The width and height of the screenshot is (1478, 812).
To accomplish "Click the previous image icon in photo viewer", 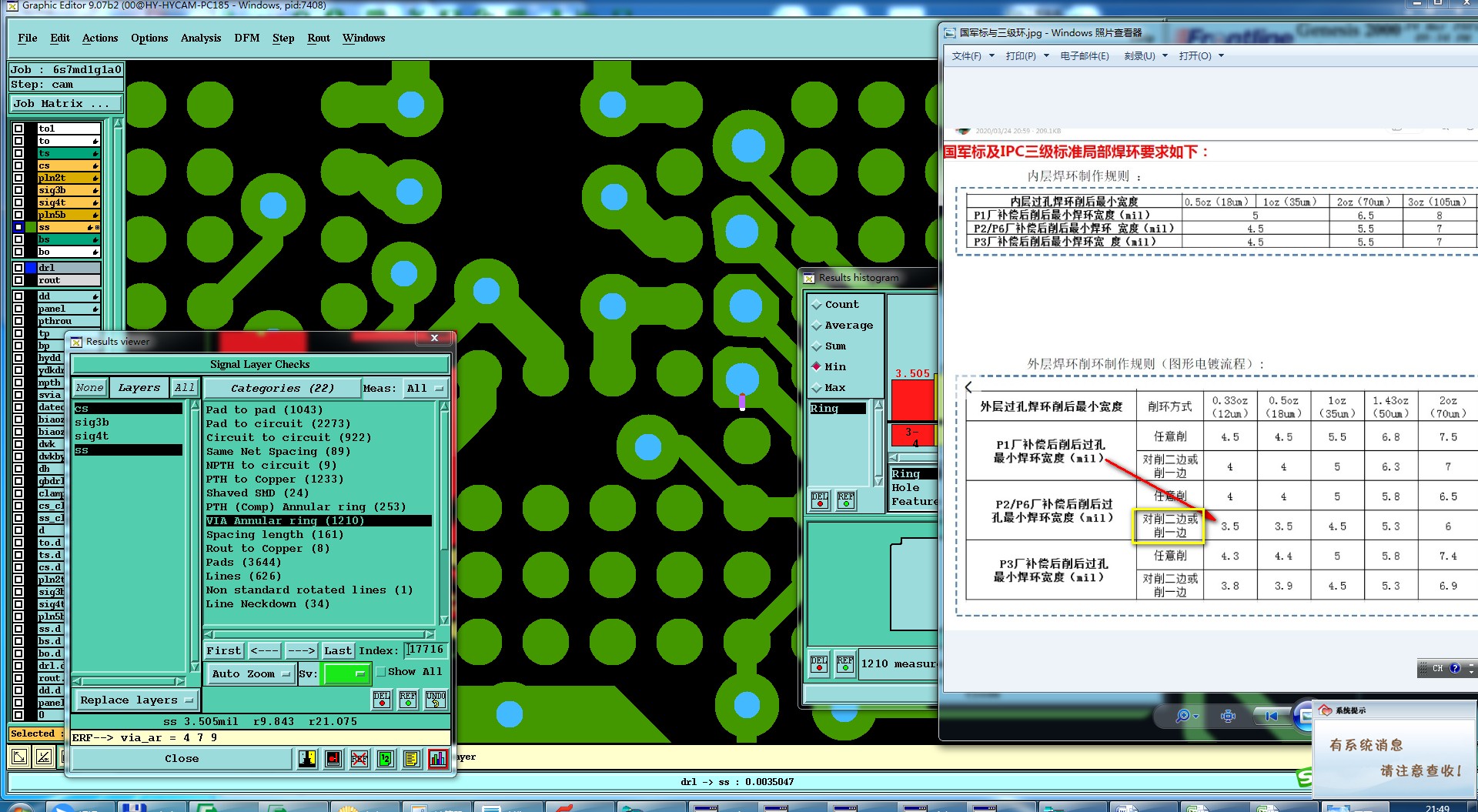I will click(1271, 717).
